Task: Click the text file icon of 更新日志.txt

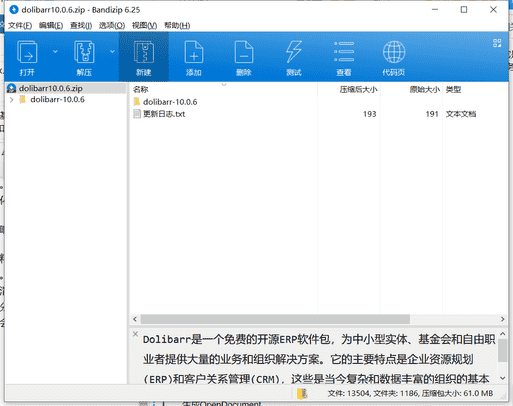Action: pyautogui.click(x=137, y=114)
